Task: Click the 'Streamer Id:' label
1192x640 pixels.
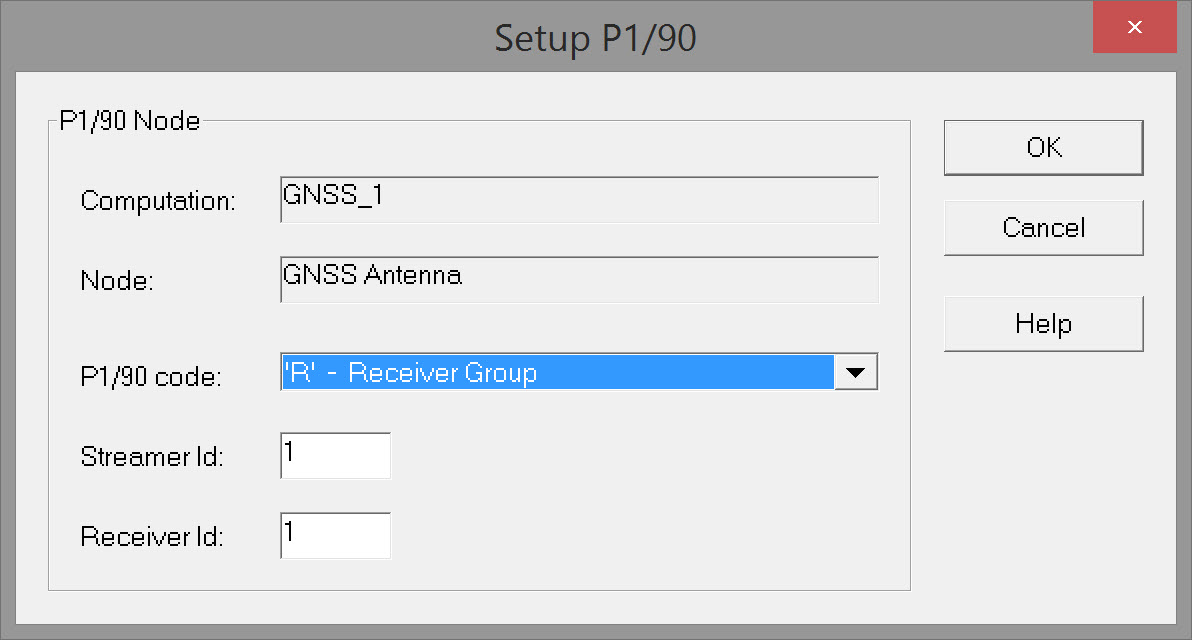Action: point(152,458)
